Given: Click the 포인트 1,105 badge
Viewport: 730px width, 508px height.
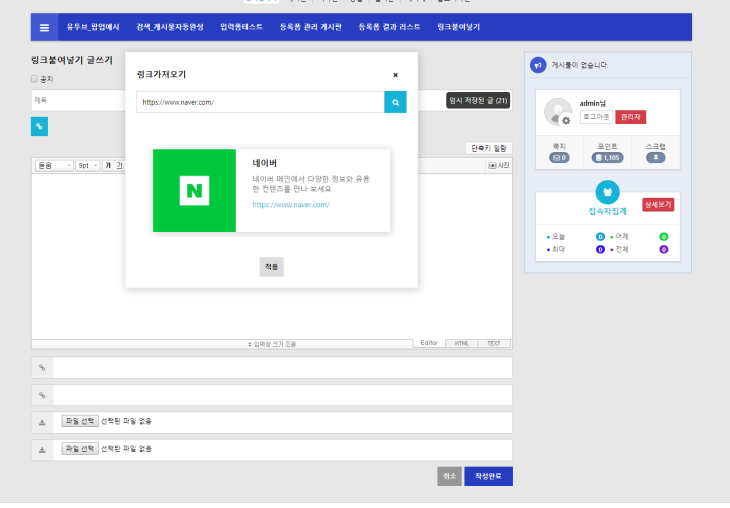Looking at the screenshot, I should coord(607,157).
